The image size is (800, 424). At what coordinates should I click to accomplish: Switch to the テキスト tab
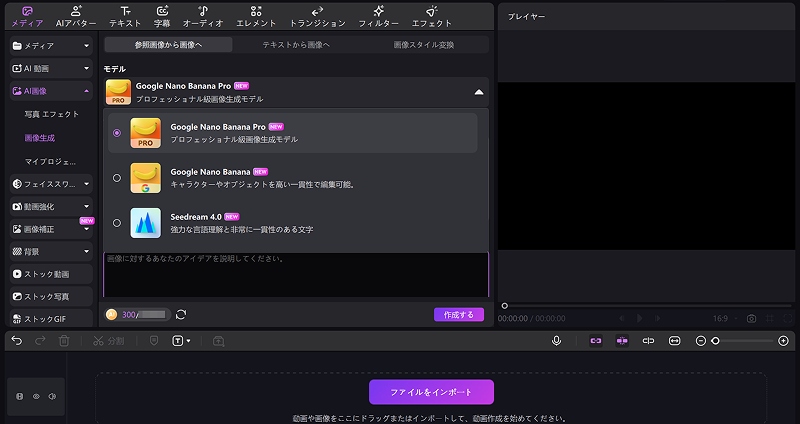[x=125, y=16]
